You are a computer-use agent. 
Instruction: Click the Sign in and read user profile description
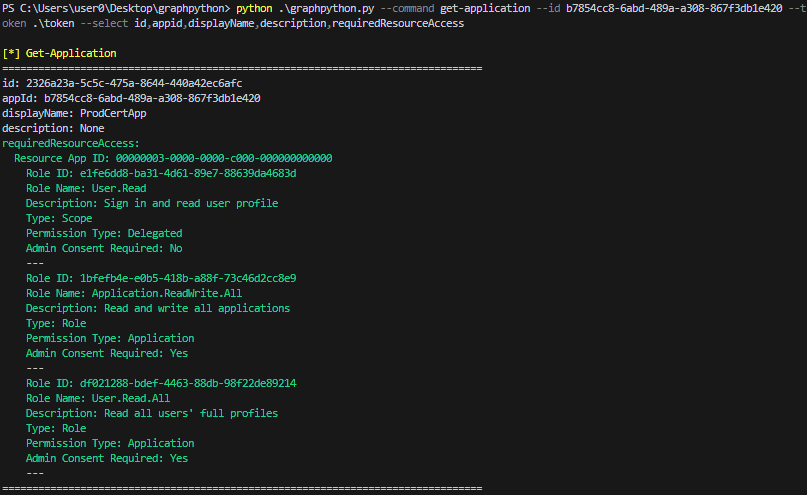click(x=191, y=203)
